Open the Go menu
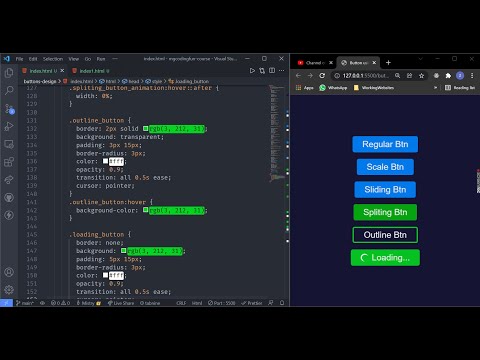The width and height of the screenshot is (480, 360). (x=88, y=59)
